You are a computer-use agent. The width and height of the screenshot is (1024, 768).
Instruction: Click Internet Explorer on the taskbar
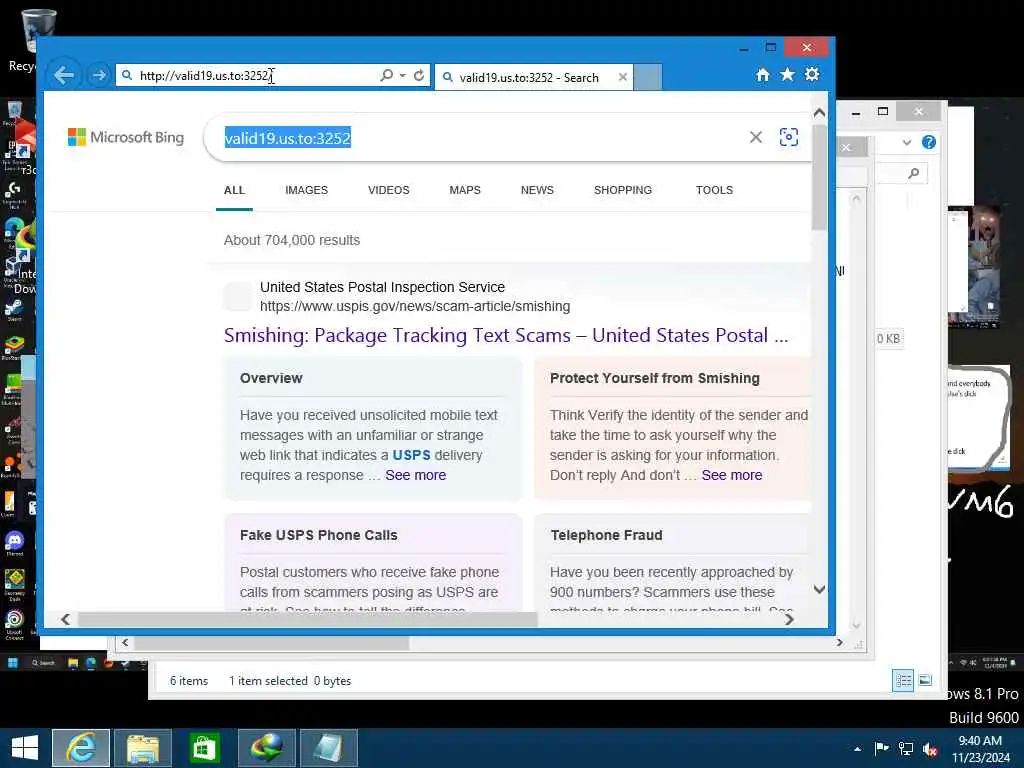coord(81,748)
